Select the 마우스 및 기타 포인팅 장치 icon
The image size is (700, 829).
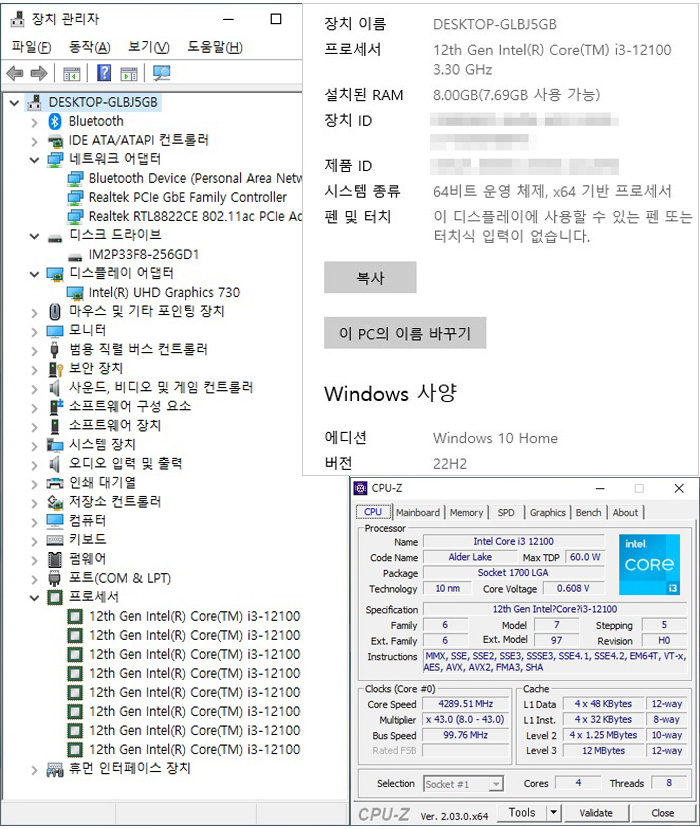[55, 311]
